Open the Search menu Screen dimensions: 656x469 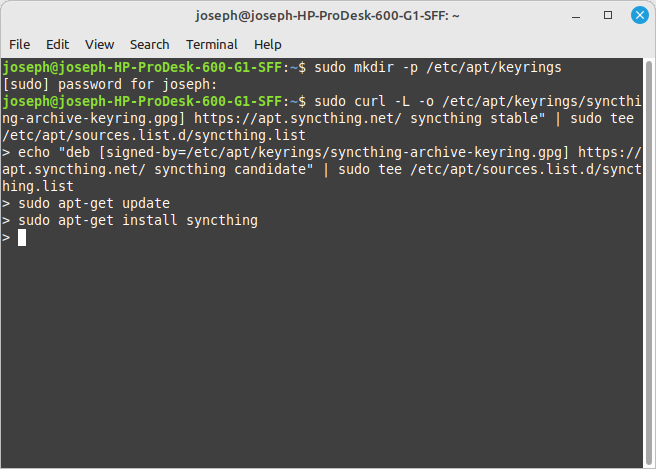click(149, 44)
